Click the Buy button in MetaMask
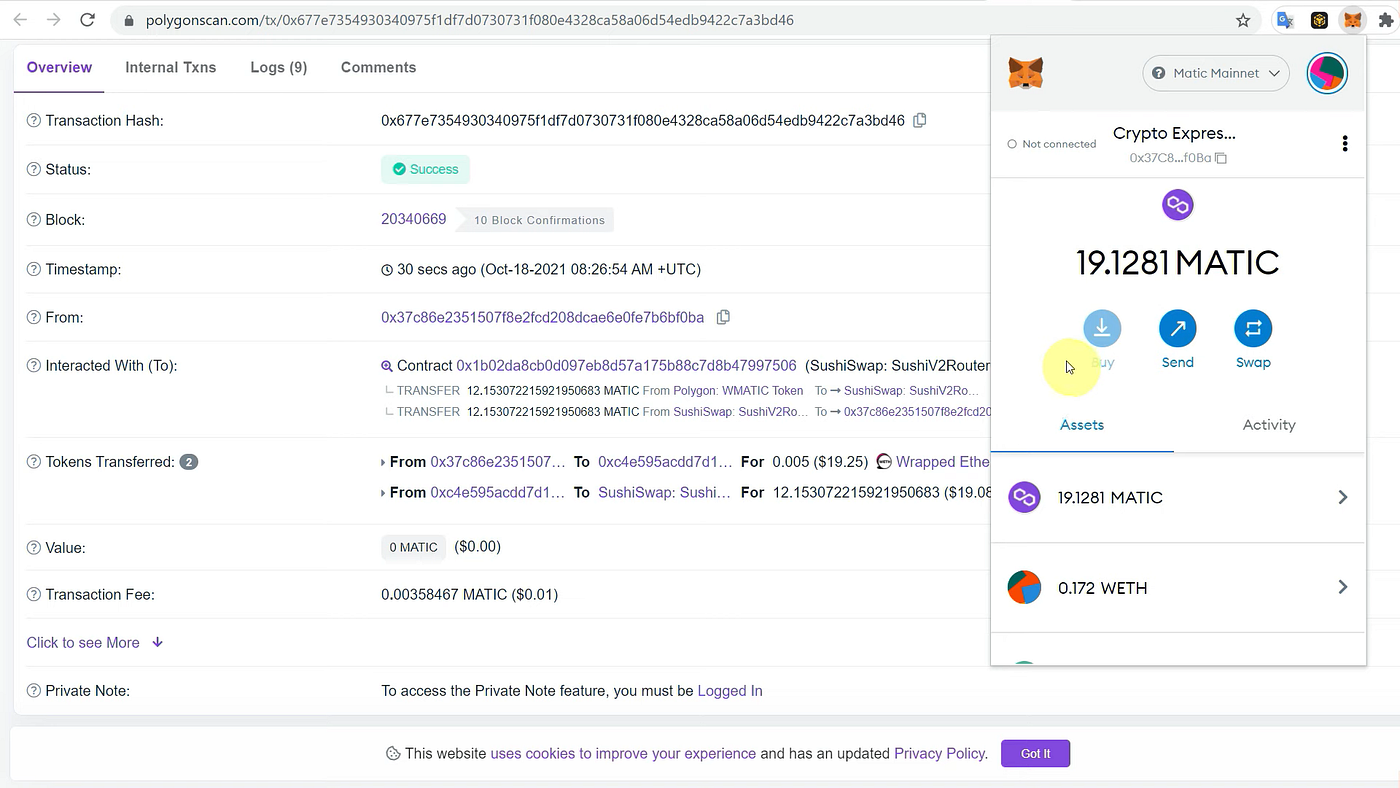Viewport: 1400px width, 788px height. pos(1102,340)
